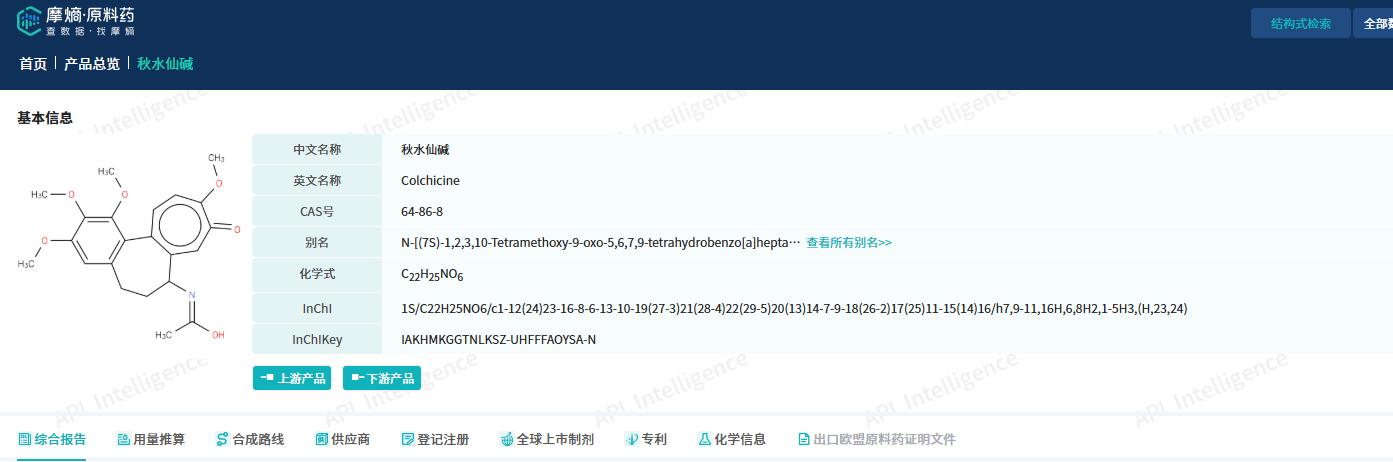Image resolution: width=1393 pixels, height=462 pixels.
Task: Click the 化学式 row label
Action: 317,274
